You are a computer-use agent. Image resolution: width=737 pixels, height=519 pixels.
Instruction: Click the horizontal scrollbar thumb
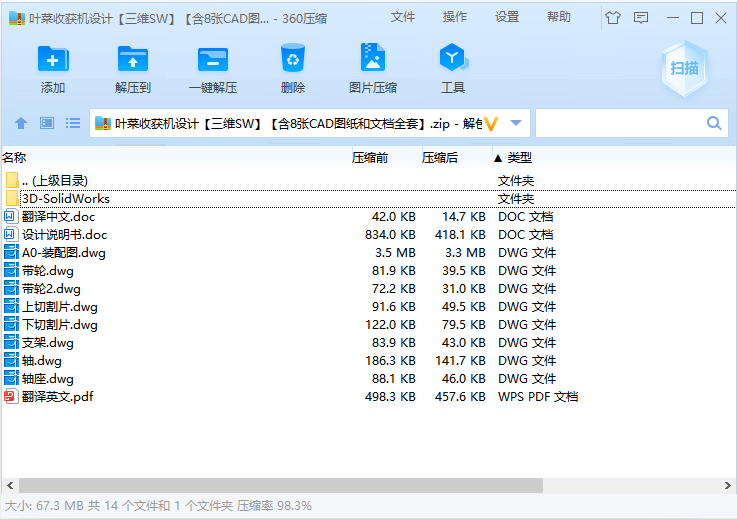[x=281, y=485]
